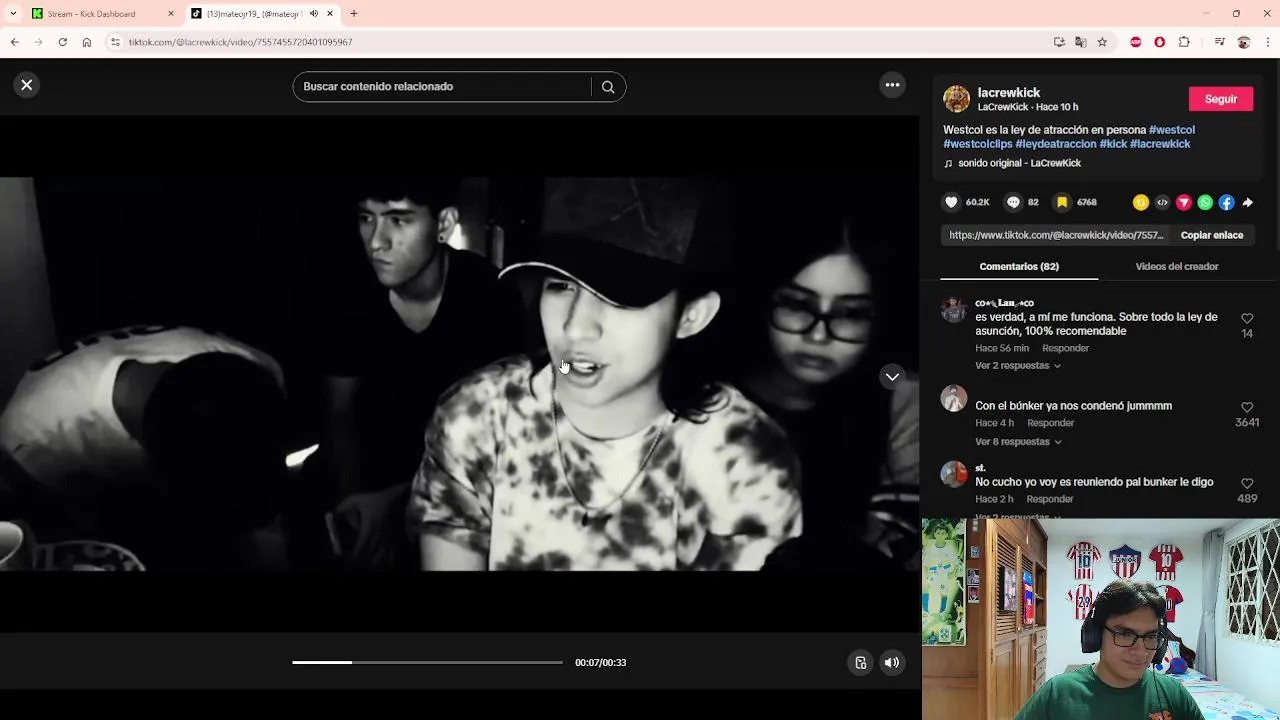Click the yellow repost icon
The height and width of the screenshot is (720, 1280).
pos(1140,202)
